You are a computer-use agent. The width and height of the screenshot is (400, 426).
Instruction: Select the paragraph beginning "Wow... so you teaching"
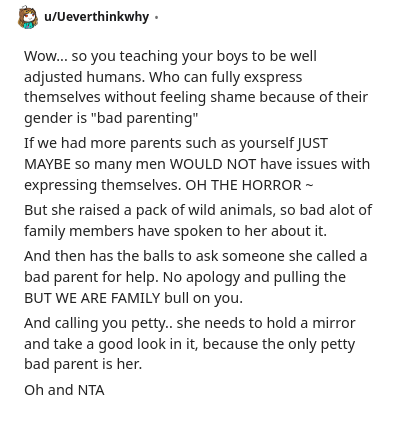196,87
